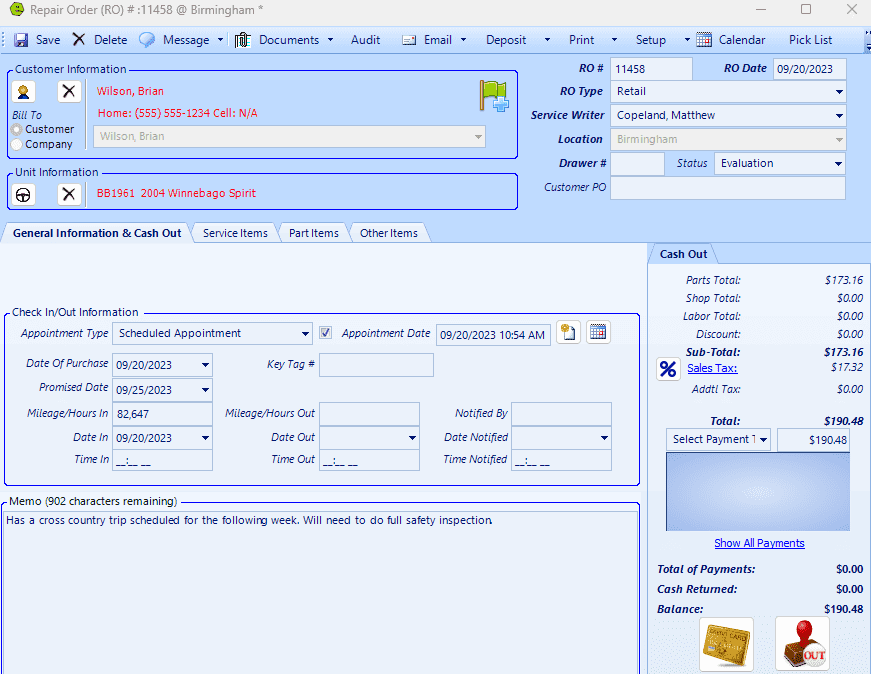This screenshot has height=674, width=871.
Task: Select the Company bill-to radio button
Action: [17, 144]
